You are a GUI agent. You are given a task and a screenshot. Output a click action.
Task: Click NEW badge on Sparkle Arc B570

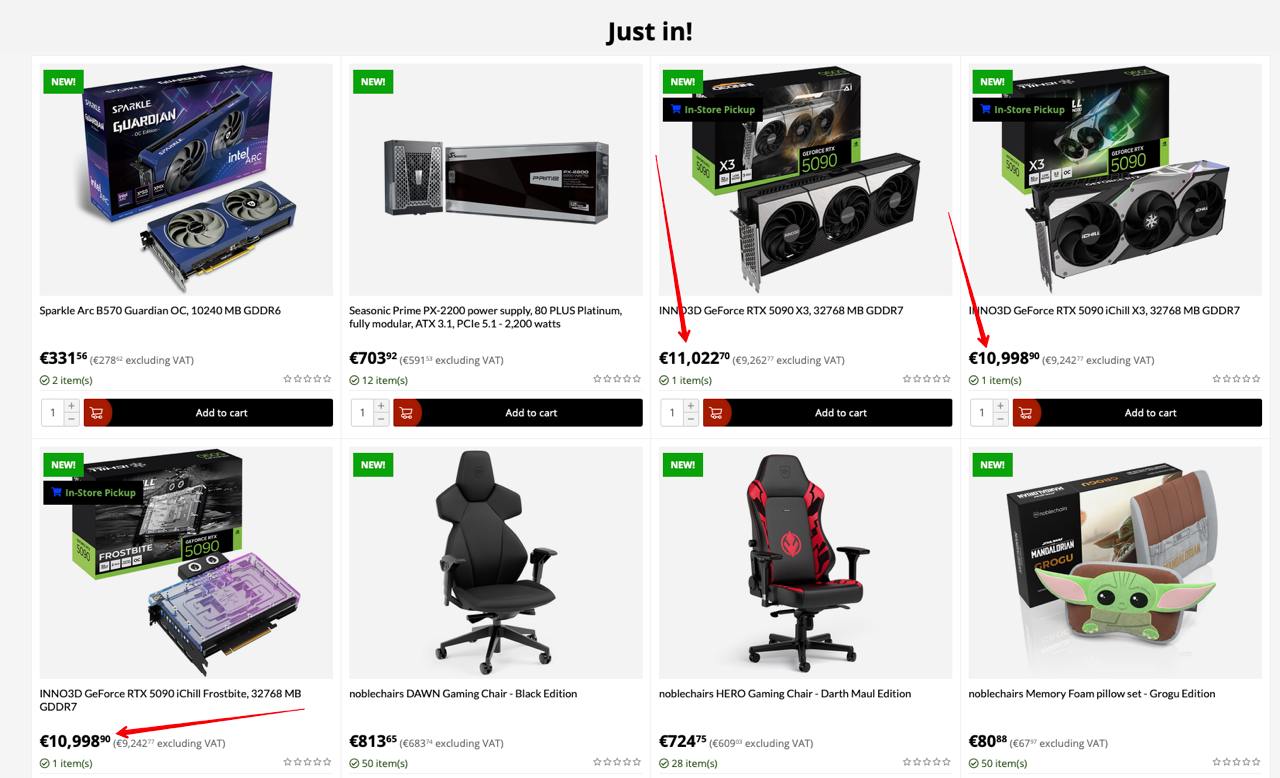[x=63, y=82]
